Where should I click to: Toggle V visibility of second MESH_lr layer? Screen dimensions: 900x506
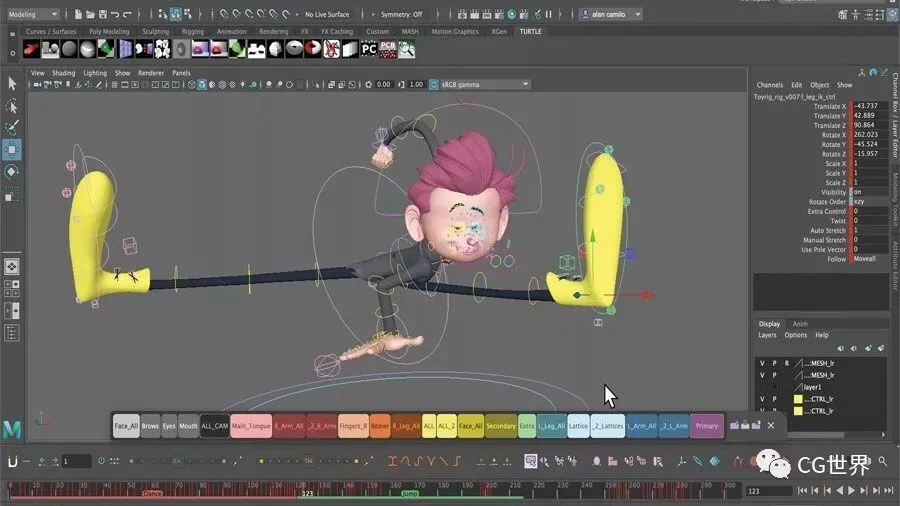[762, 375]
